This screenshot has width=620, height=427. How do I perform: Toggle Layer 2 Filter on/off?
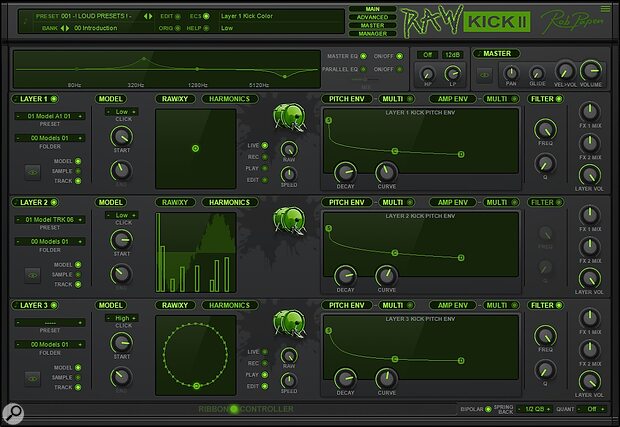pos(559,202)
